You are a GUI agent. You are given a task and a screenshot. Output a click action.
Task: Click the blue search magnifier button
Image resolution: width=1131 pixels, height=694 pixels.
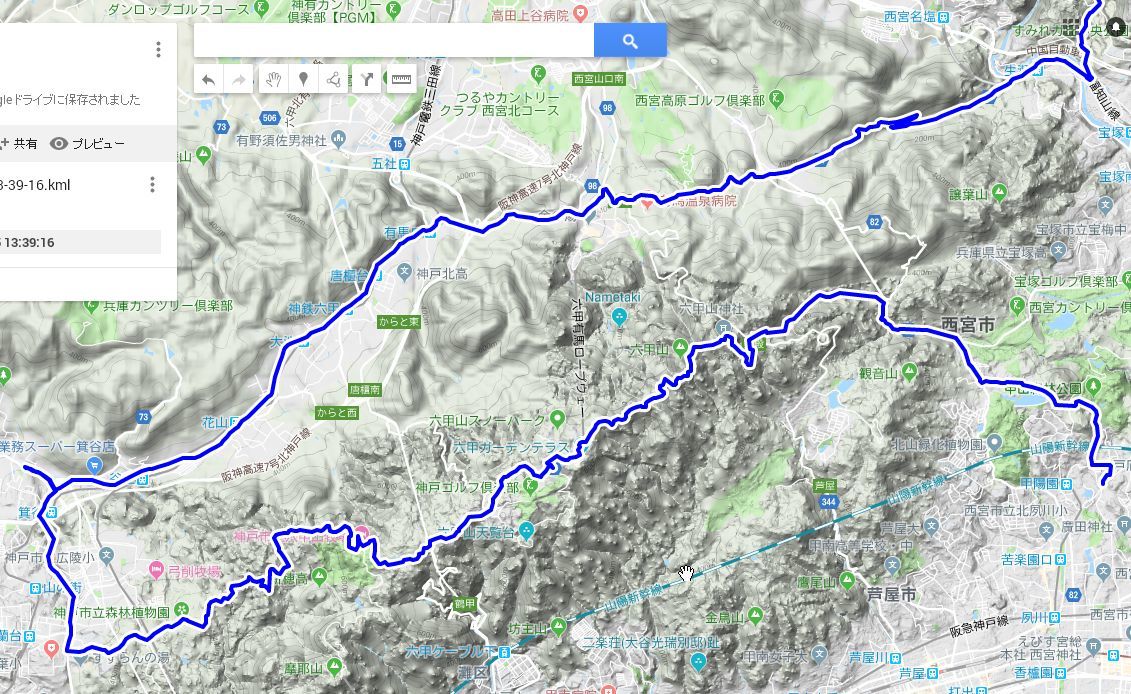point(630,41)
